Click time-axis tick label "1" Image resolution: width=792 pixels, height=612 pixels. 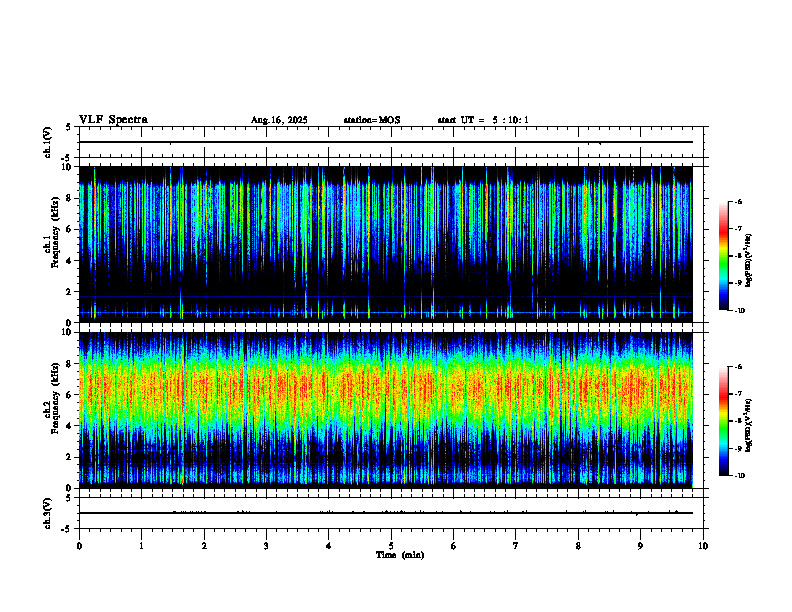[141, 546]
